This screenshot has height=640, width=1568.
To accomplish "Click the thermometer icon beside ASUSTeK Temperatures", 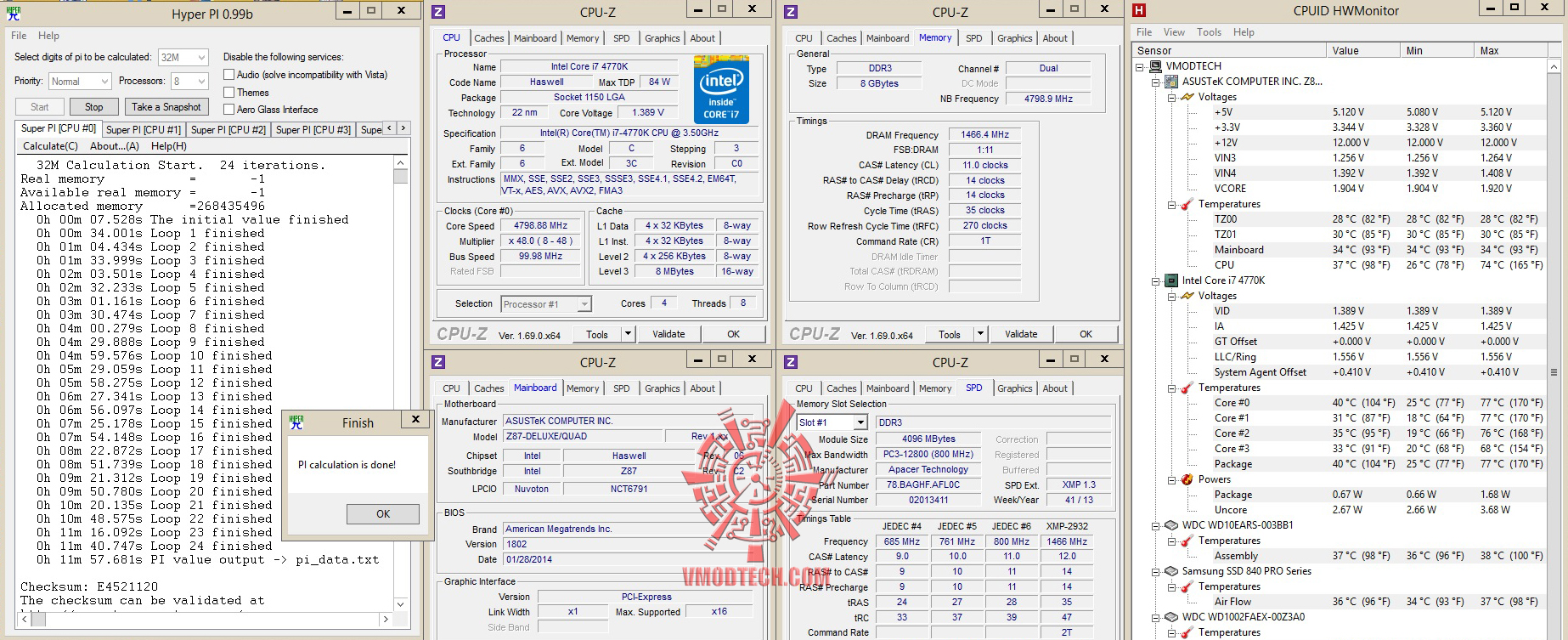I will pos(1187,204).
